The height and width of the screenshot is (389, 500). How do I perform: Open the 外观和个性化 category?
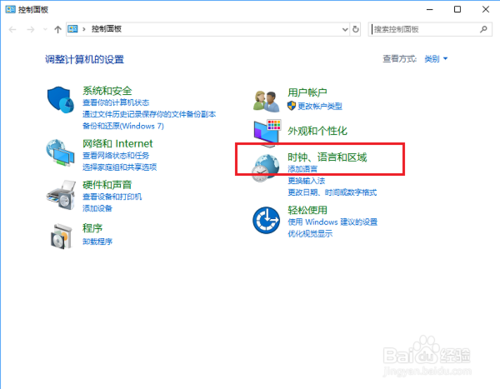317,131
